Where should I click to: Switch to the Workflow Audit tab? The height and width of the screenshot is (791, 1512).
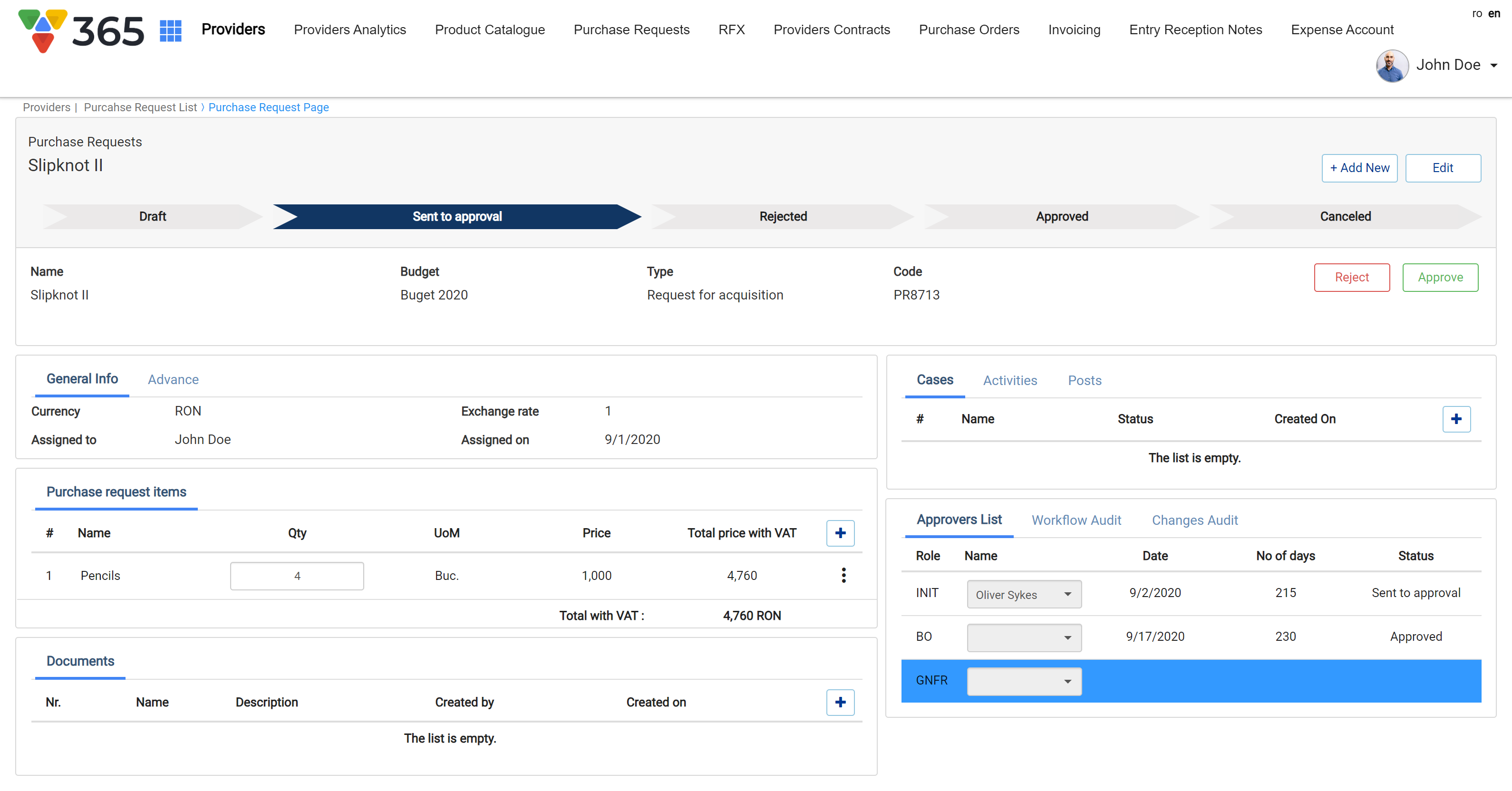pyautogui.click(x=1076, y=520)
